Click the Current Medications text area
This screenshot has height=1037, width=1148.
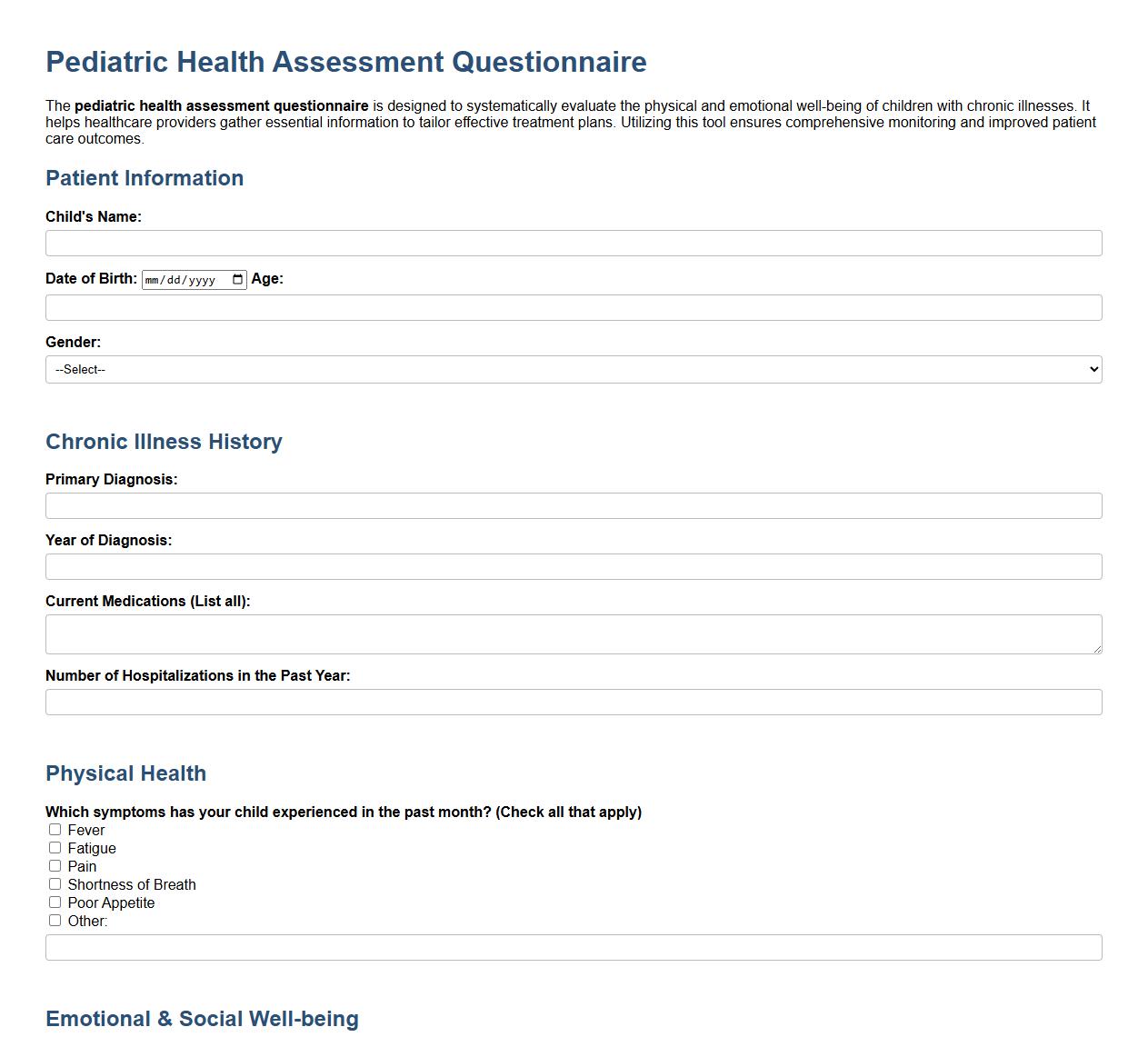[x=573, y=633]
